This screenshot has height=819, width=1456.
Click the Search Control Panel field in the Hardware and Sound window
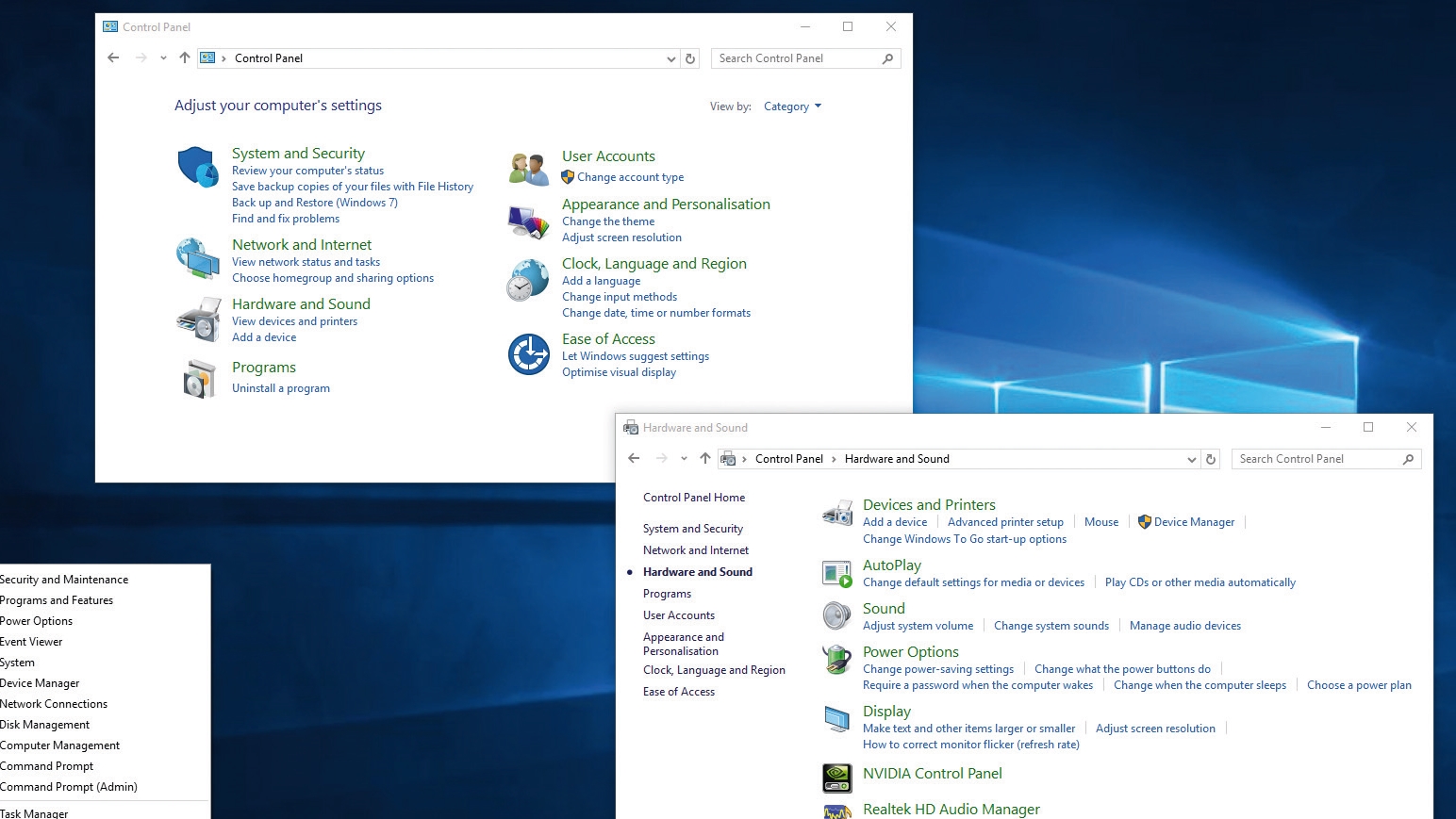click(x=1316, y=459)
